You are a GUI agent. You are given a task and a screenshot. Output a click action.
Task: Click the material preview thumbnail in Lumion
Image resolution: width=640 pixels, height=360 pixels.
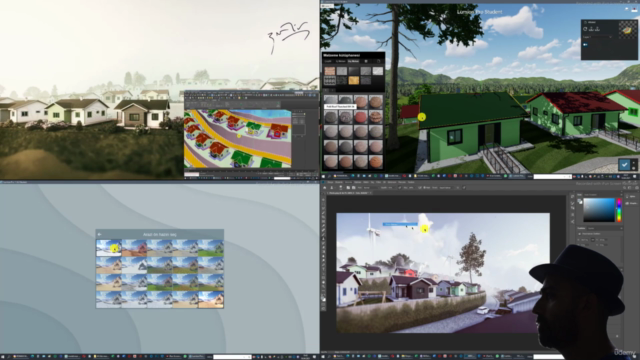pyautogui.click(x=627, y=30)
